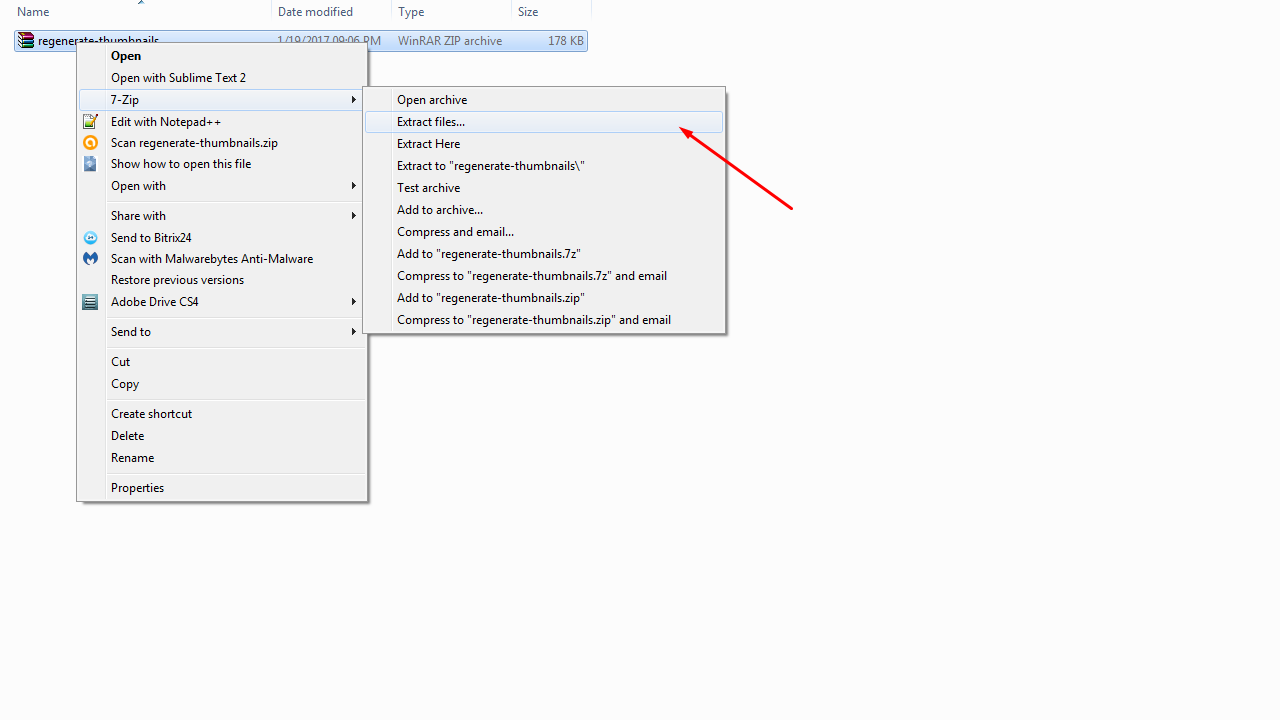This screenshot has height=720, width=1280.
Task: Click the Bitrix24 icon in context menu
Action: click(90, 238)
